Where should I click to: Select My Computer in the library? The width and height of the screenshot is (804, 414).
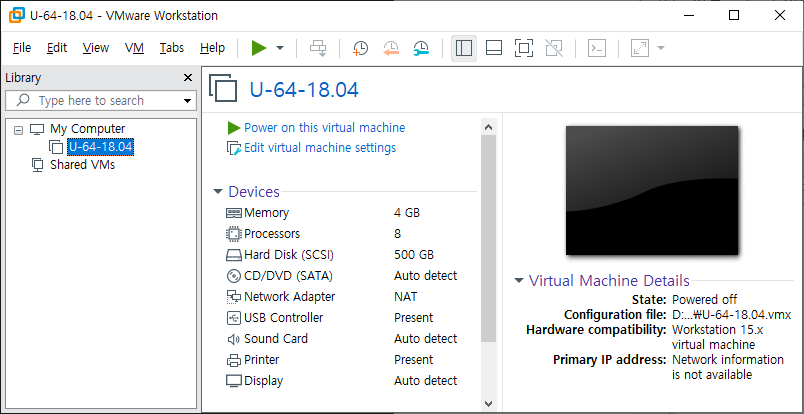pos(87,129)
